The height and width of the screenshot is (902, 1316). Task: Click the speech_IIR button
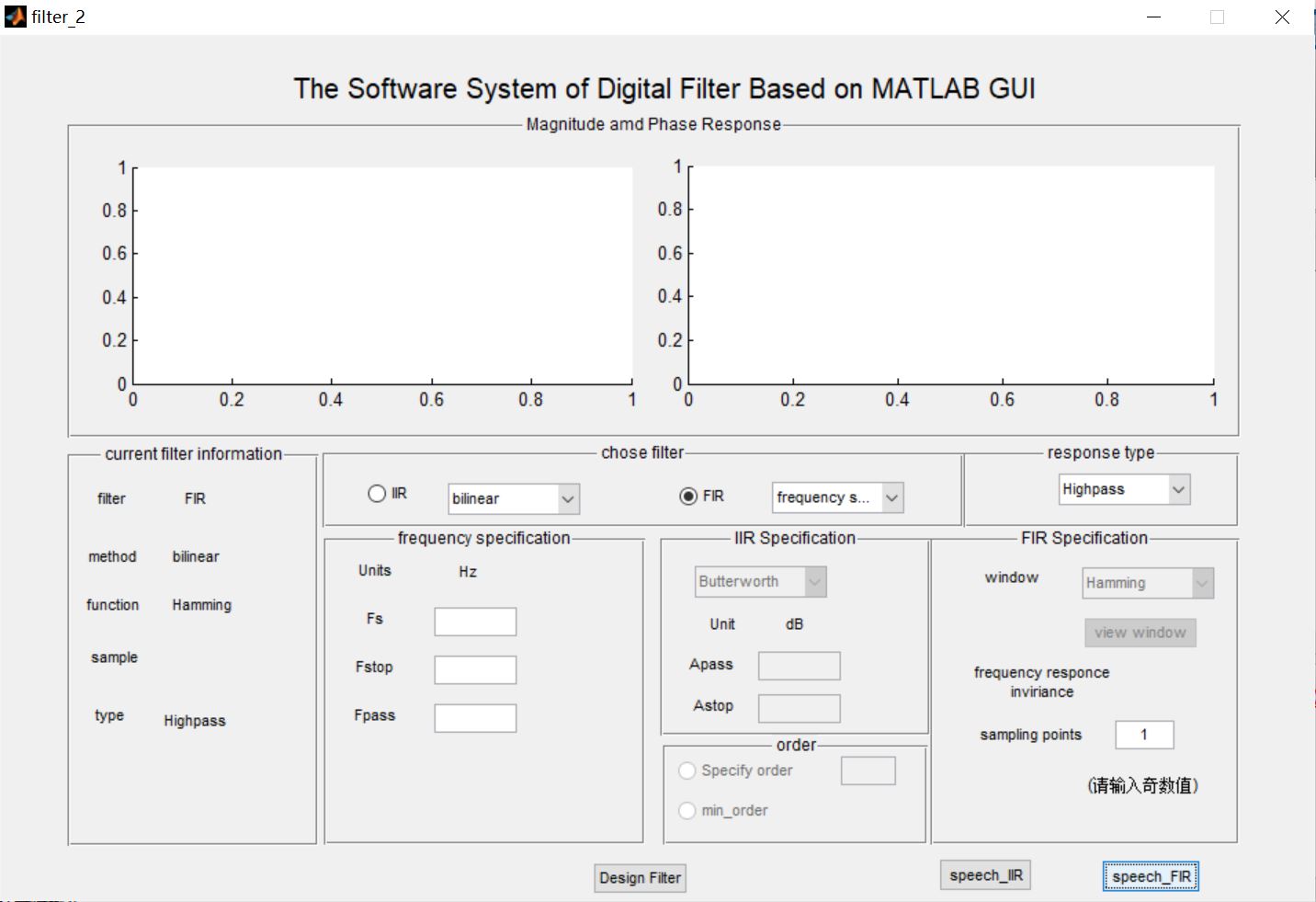tap(986, 875)
